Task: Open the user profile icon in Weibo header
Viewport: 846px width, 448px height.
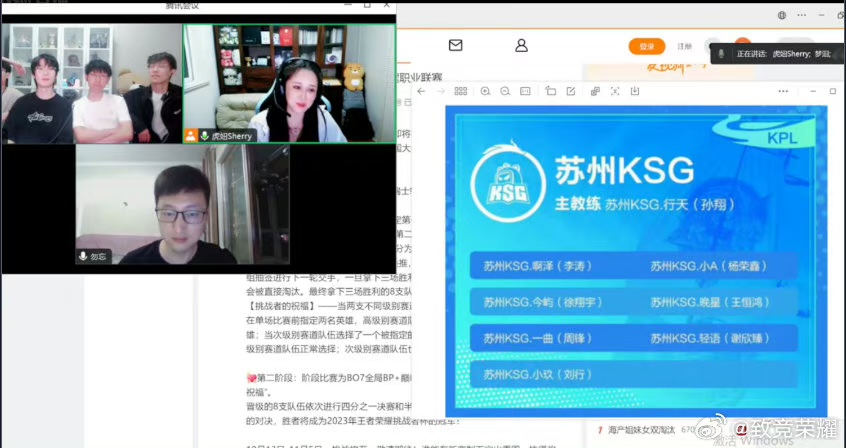Action: tap(521, 45)
